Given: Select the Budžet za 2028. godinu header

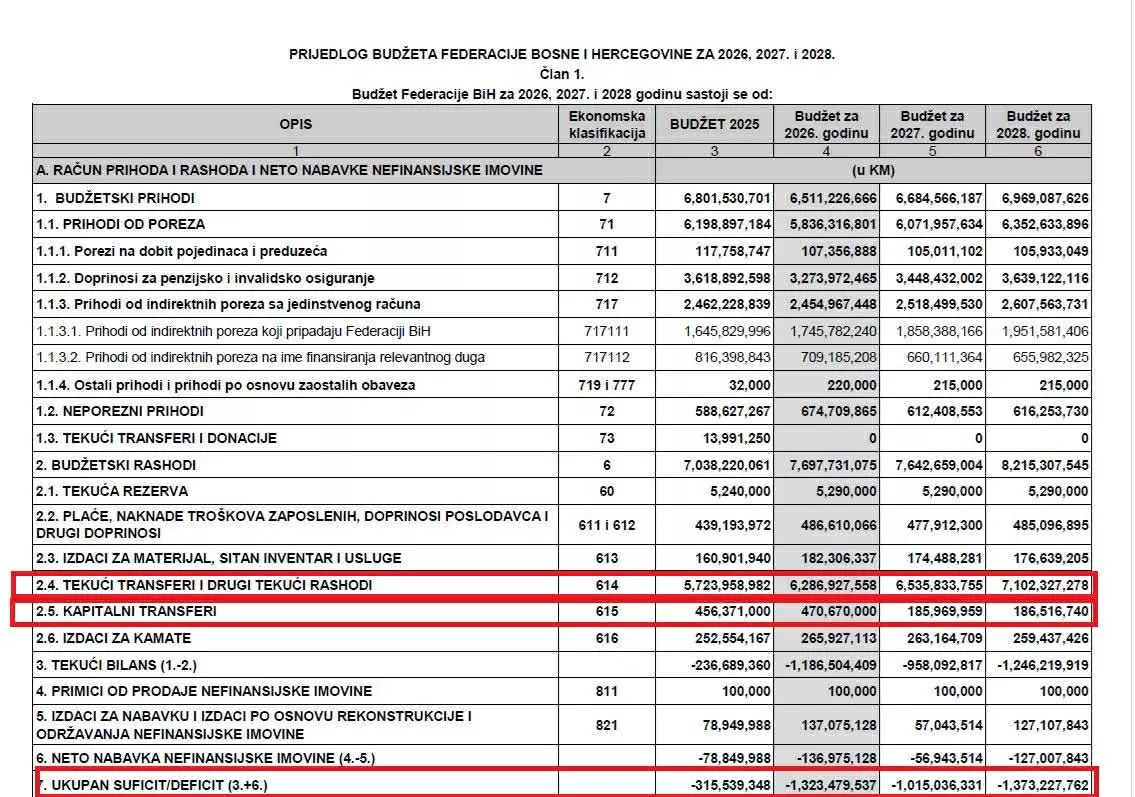Looking at the screenshot, I should coord(1038,124).
